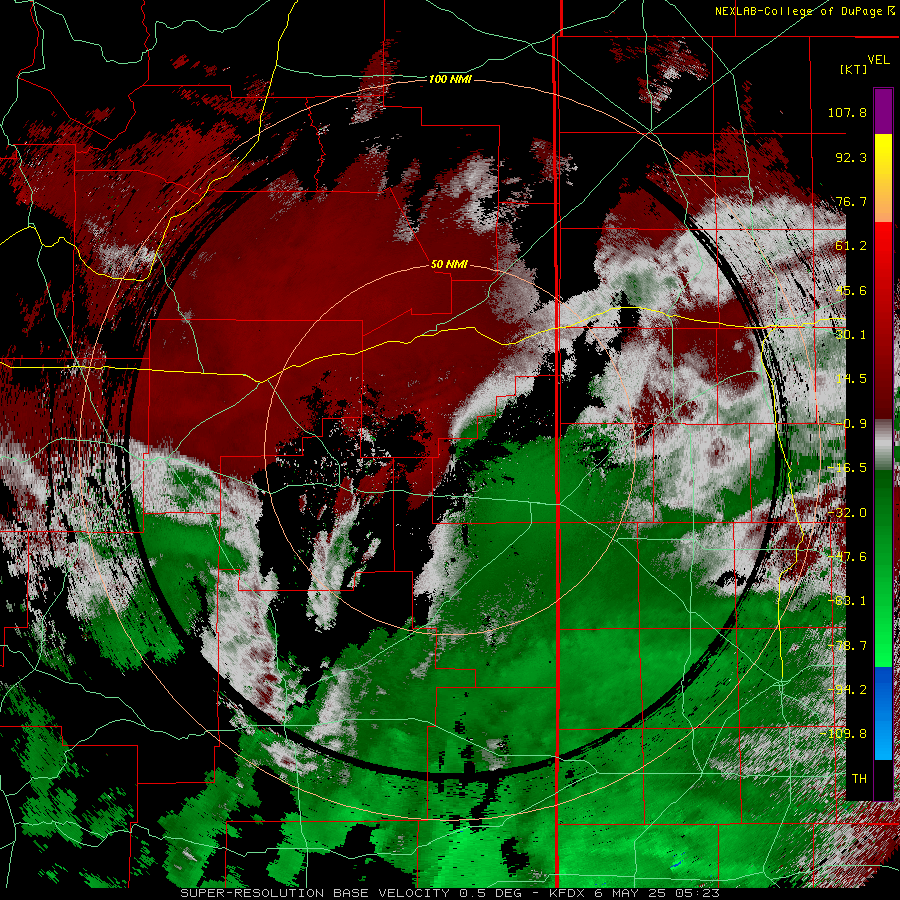Click the Super-Resolution Base Velocity caption
Viewport: 900px width, 900px height.
tap(450, 893)
